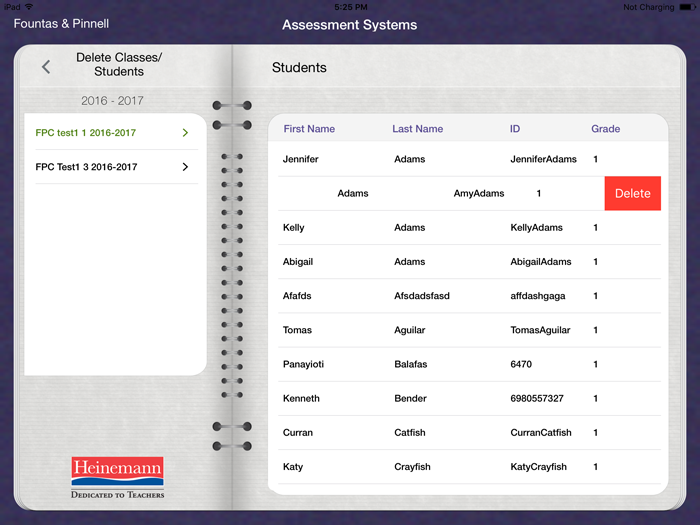700x525 pixels.
Task: Click the ID column header
Action: pos(515,129)
